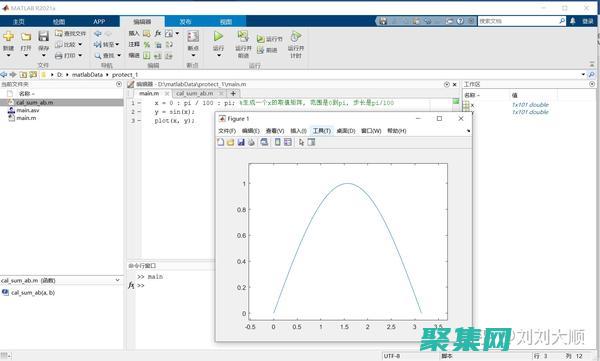Open the Open (打开) dropdown arrow

tap(26, 56)
